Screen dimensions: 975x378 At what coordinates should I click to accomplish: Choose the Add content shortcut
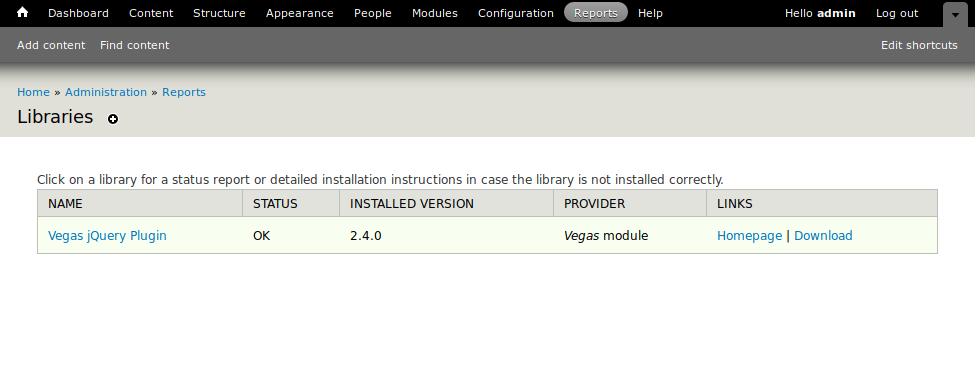point(51,45)
